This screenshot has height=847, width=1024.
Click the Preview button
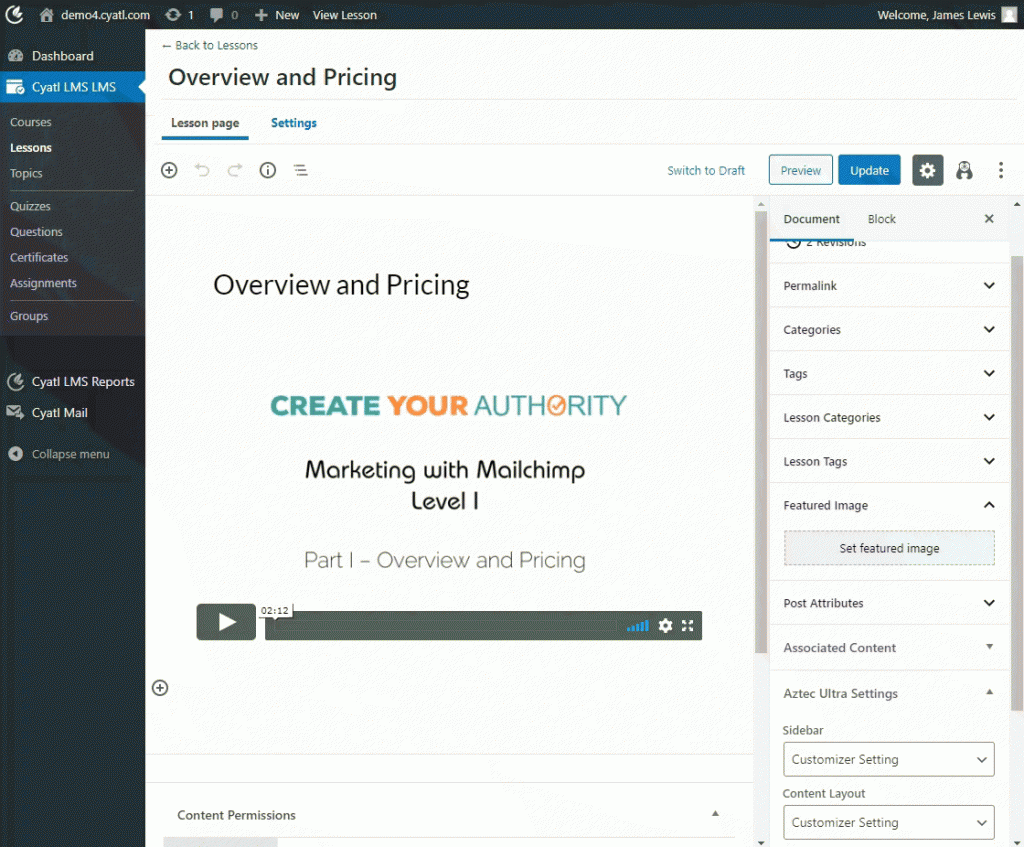click(x=801, y=170)
